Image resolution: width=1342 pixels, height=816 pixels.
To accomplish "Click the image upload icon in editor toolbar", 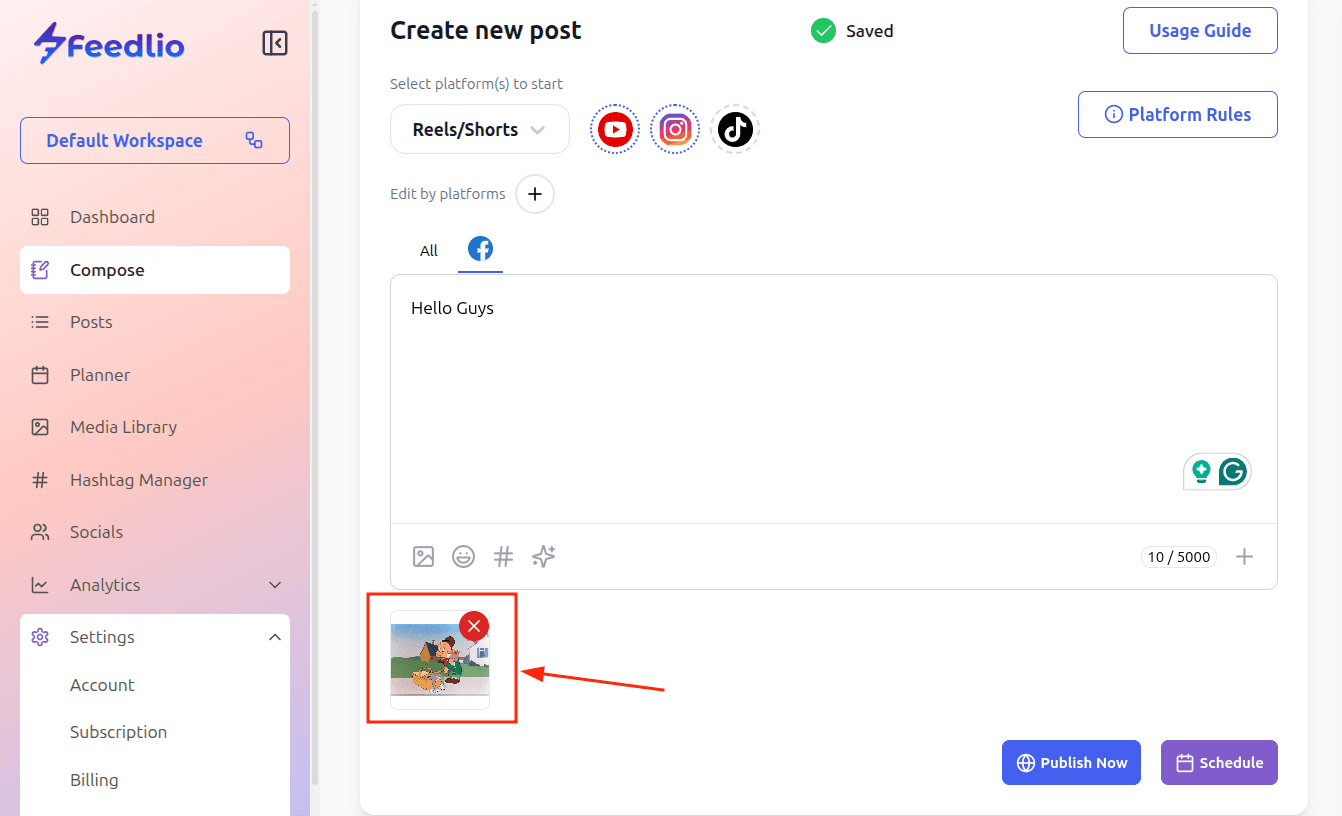I will coord(424,557).
